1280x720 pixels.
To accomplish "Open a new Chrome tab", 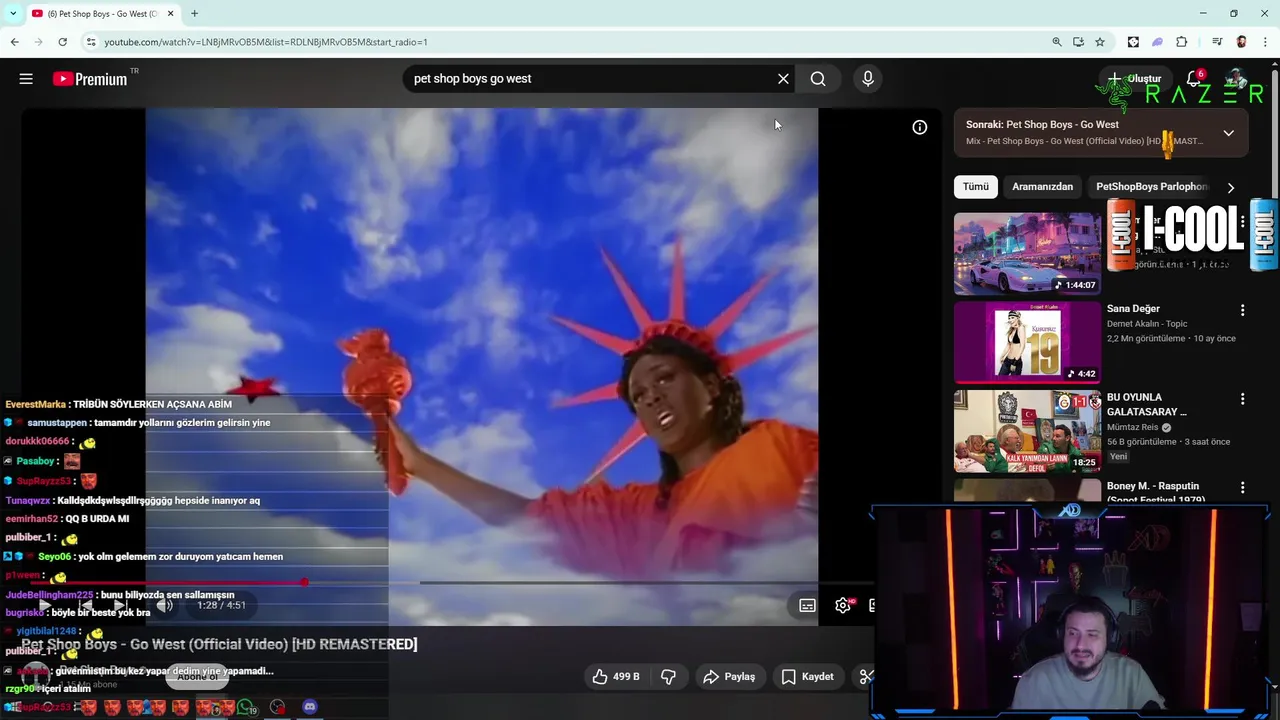I will (194, 14).
